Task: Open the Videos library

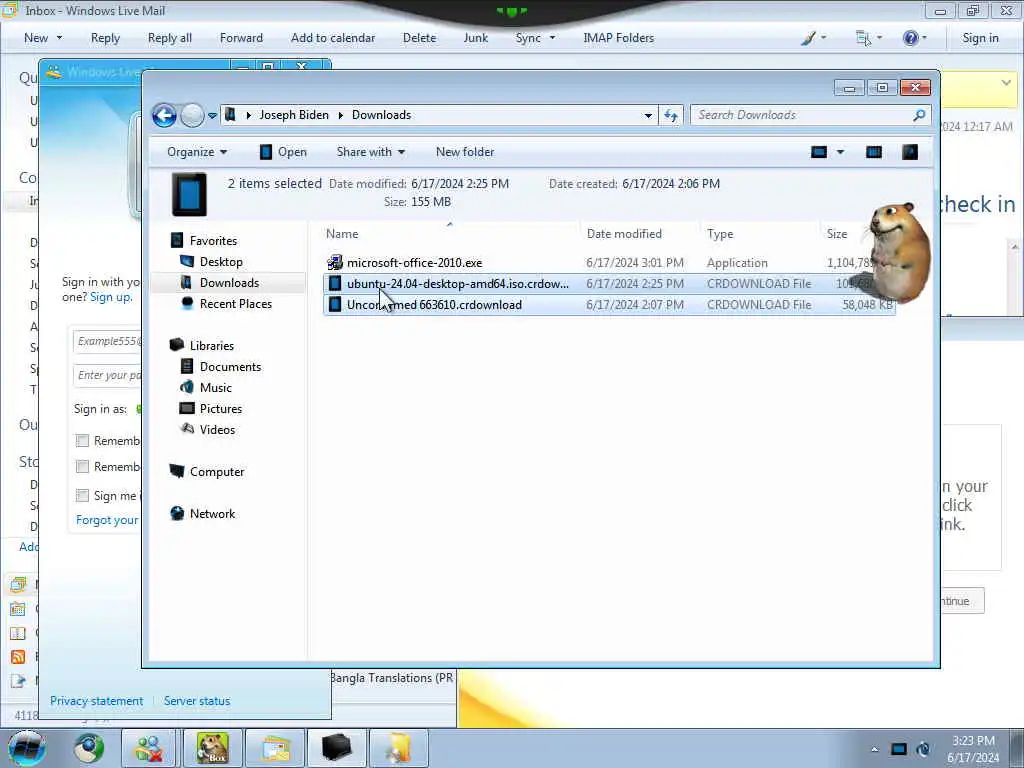Action: point(217,429)
